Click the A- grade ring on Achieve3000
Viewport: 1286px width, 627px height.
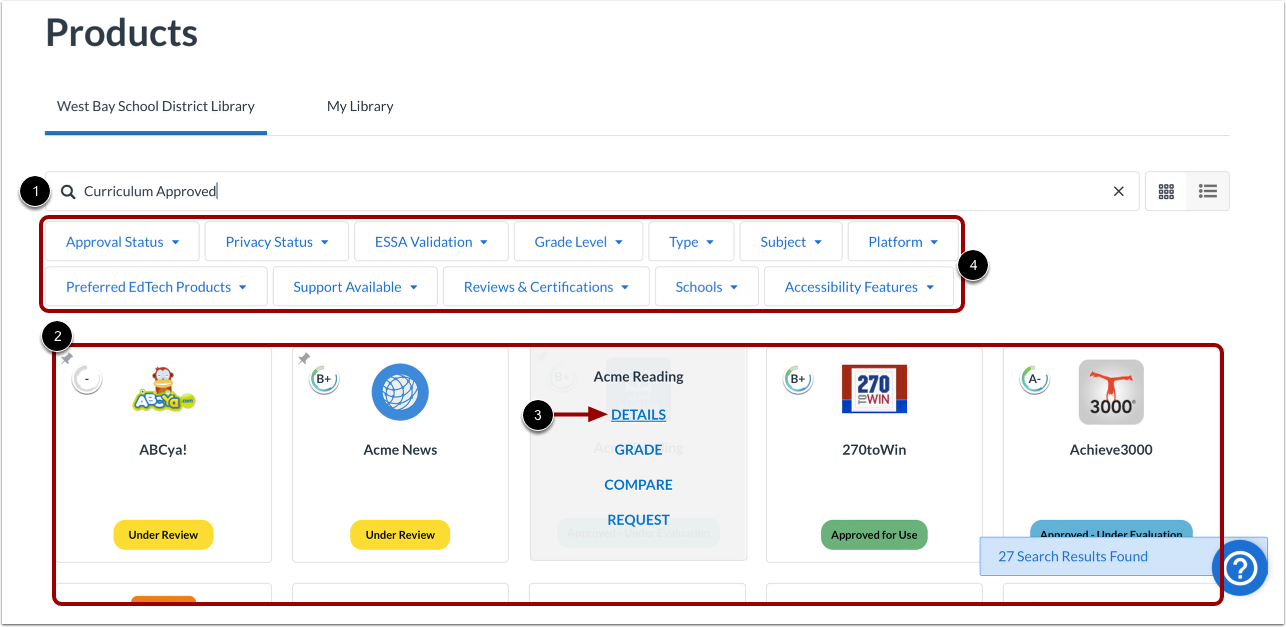pos(1034,379)
